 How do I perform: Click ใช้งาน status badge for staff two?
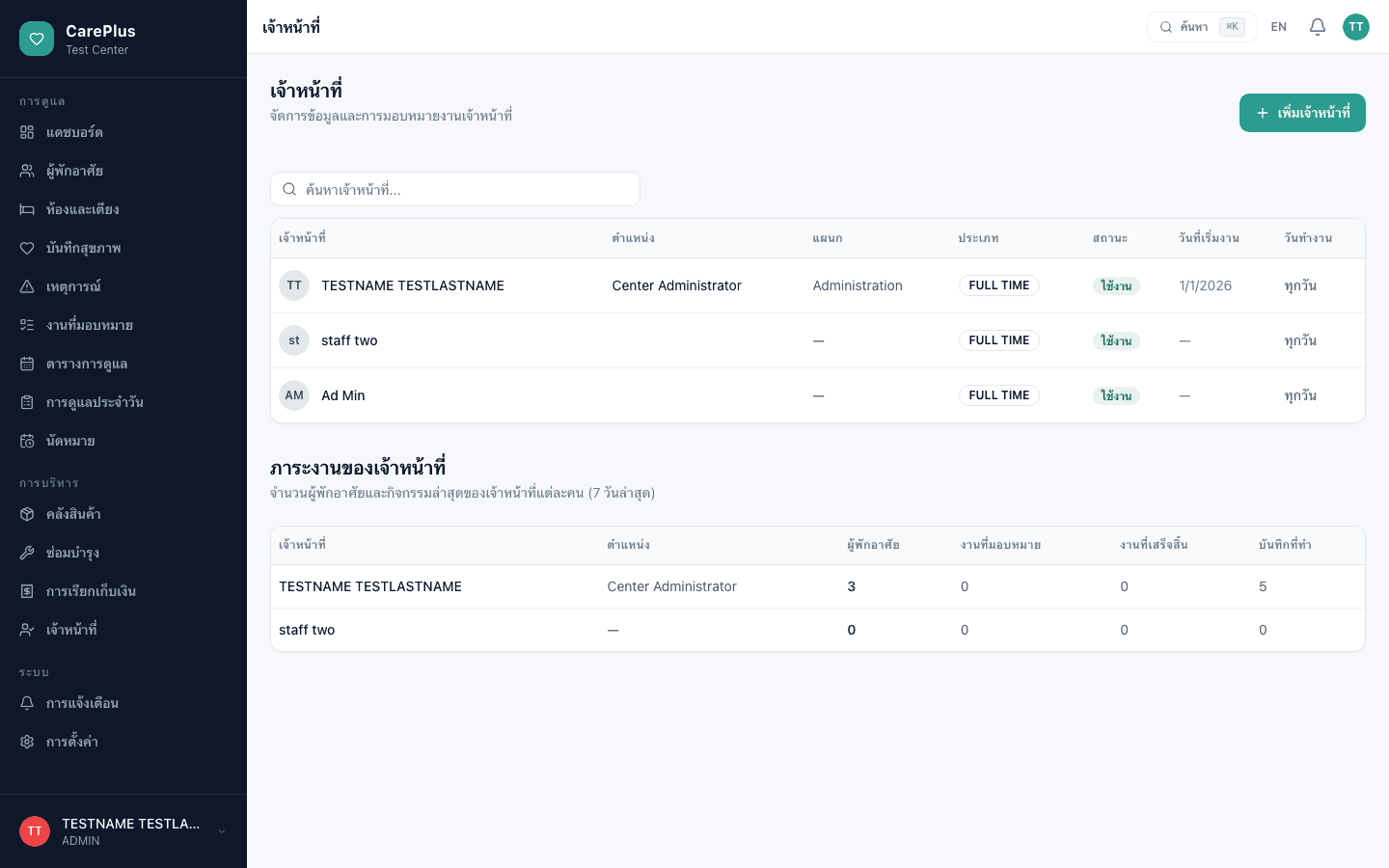coord(1116,340)
